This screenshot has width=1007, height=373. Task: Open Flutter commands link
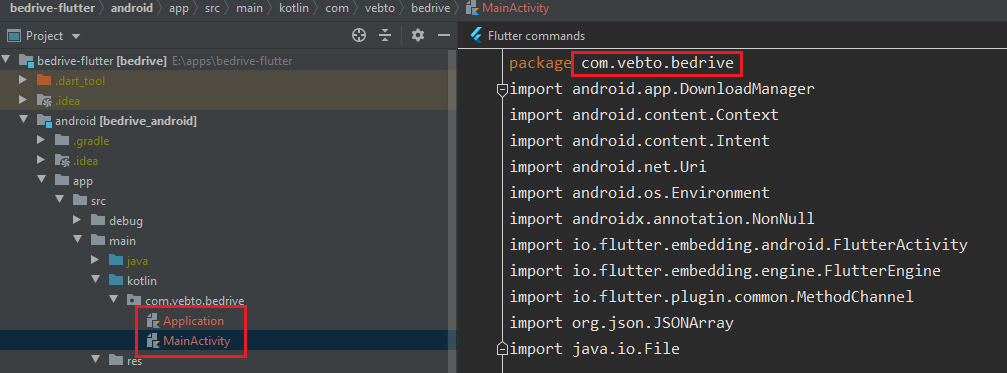[x=536, y=36]
